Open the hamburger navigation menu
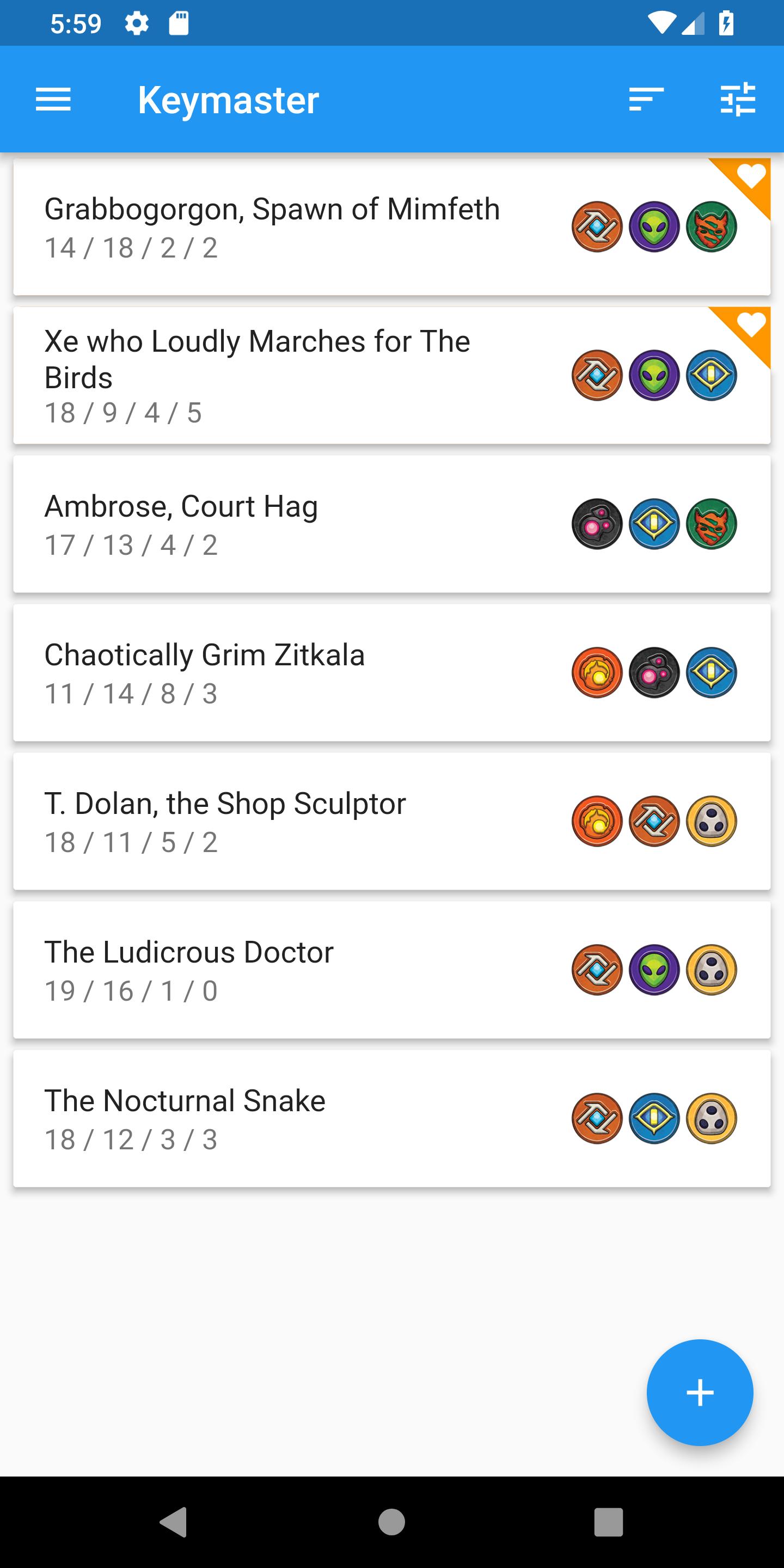The height and width of the screenshot is (1568, 784). point(53,99)
